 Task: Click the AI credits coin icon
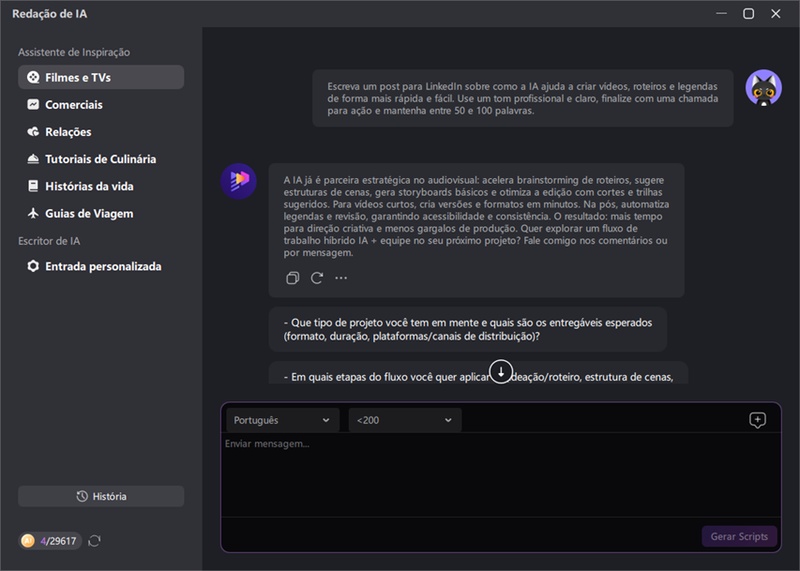28,540
